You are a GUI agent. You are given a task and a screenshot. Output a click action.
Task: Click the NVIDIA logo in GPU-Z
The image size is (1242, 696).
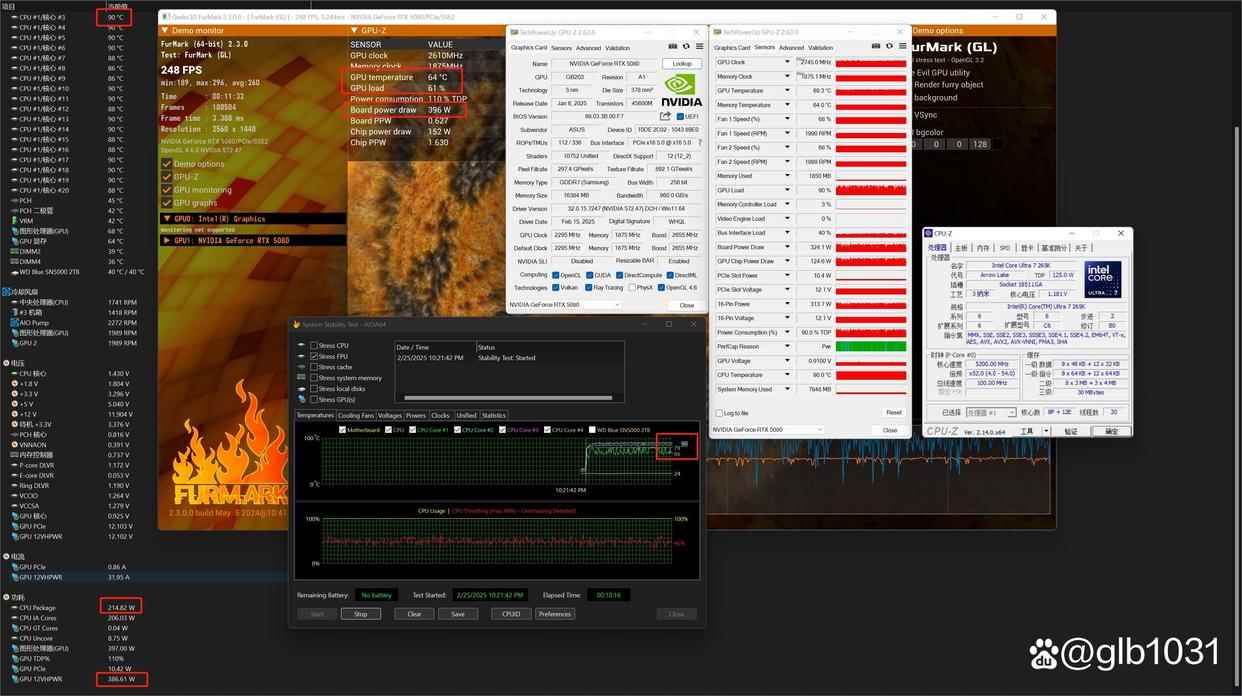pos(679,88)
